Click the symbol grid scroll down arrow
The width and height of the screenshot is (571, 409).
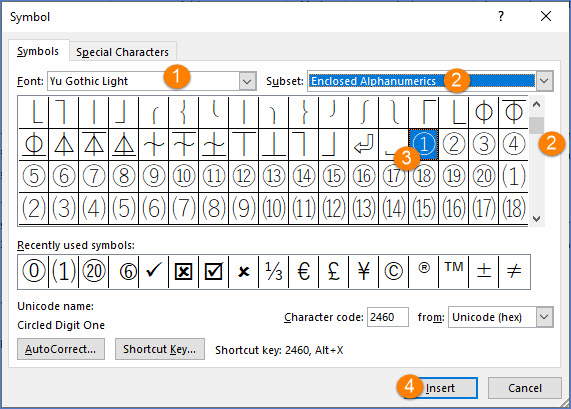tap(536, 219)
